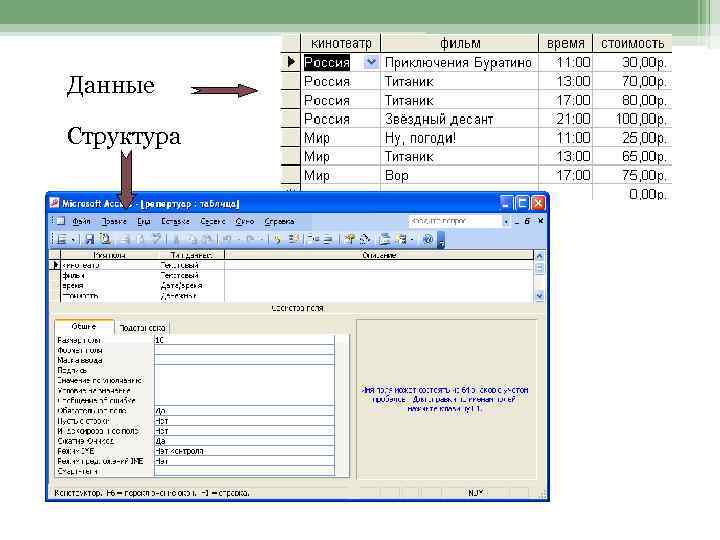Viewport: 720px width, 540px height.
Task: Close the inner table document window
Action: (x=540, y=221)
